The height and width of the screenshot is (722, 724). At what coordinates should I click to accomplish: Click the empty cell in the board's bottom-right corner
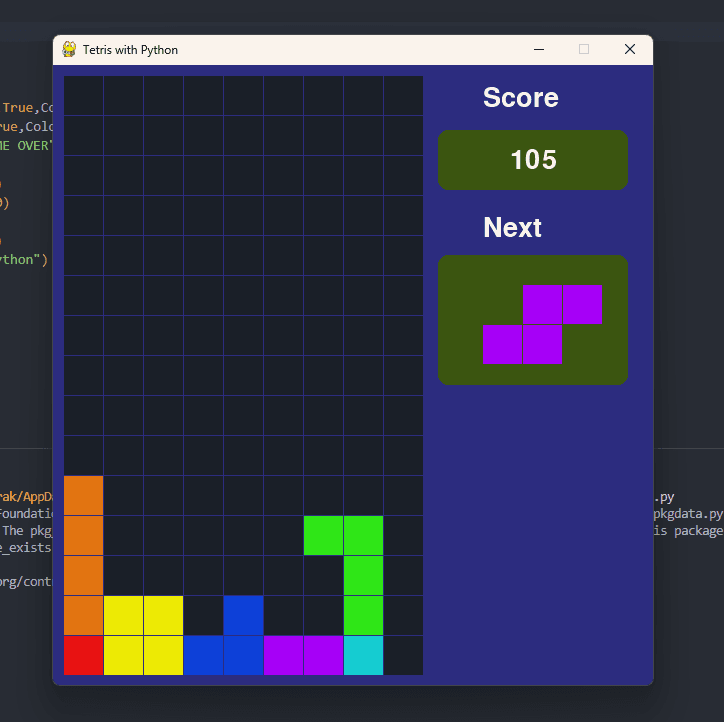[403, 656]
